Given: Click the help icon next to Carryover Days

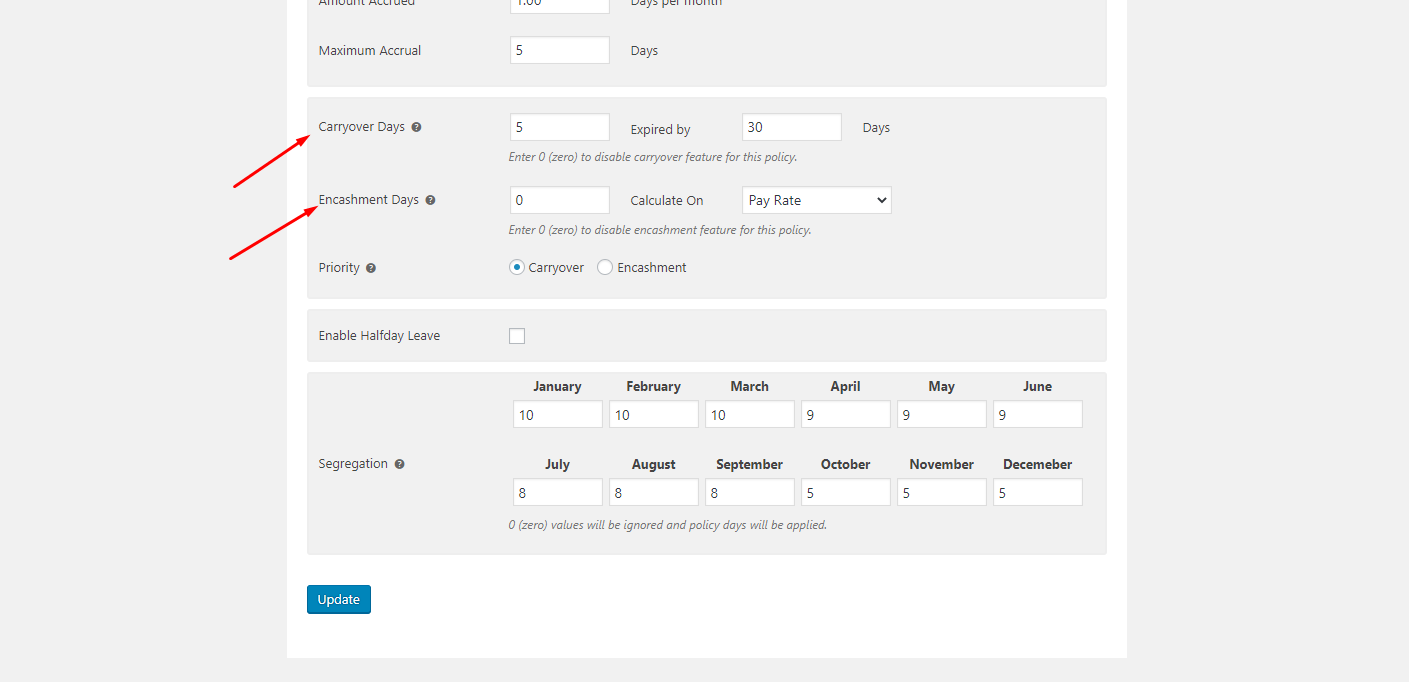Looking at the screenshot, I should tap(417, 126).
